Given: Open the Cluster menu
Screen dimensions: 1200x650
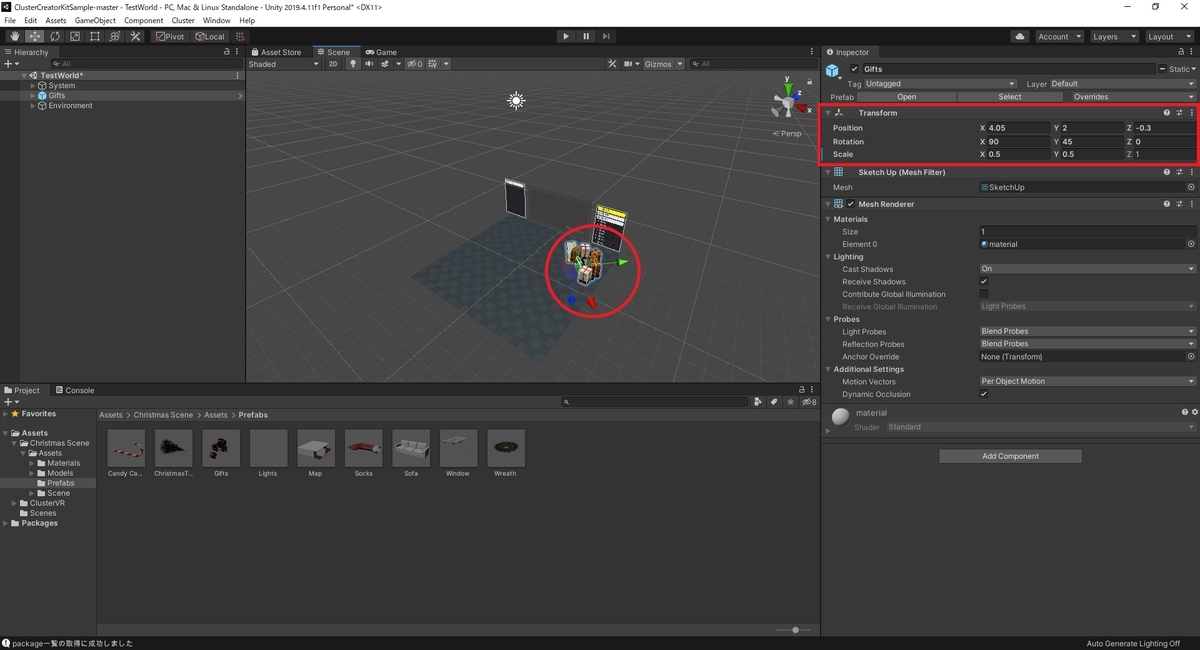Looking at the screenshot, I should point(183,20).
